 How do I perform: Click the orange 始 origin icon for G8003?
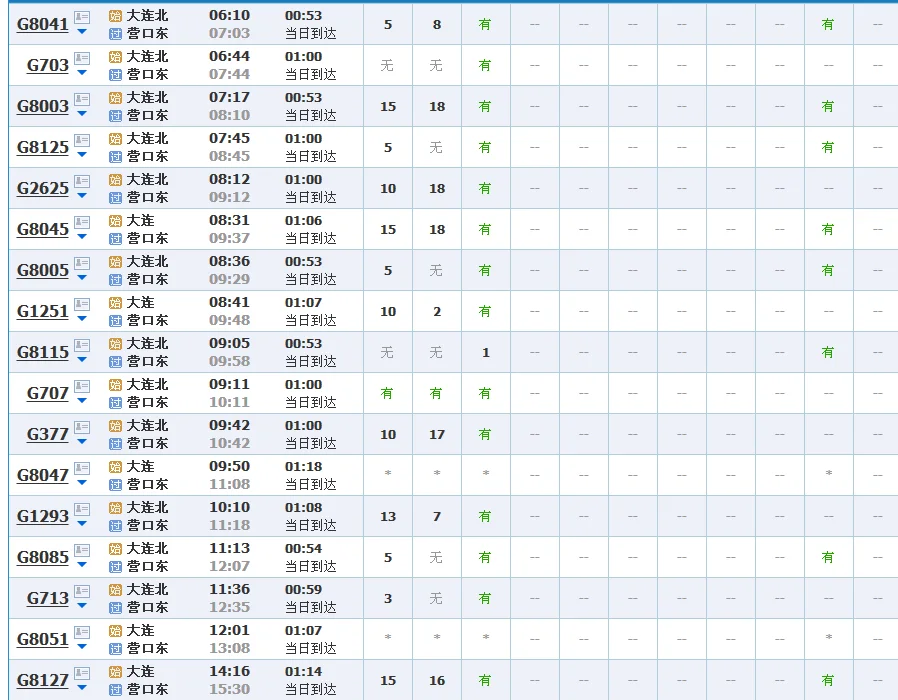[x=115, y=98]
